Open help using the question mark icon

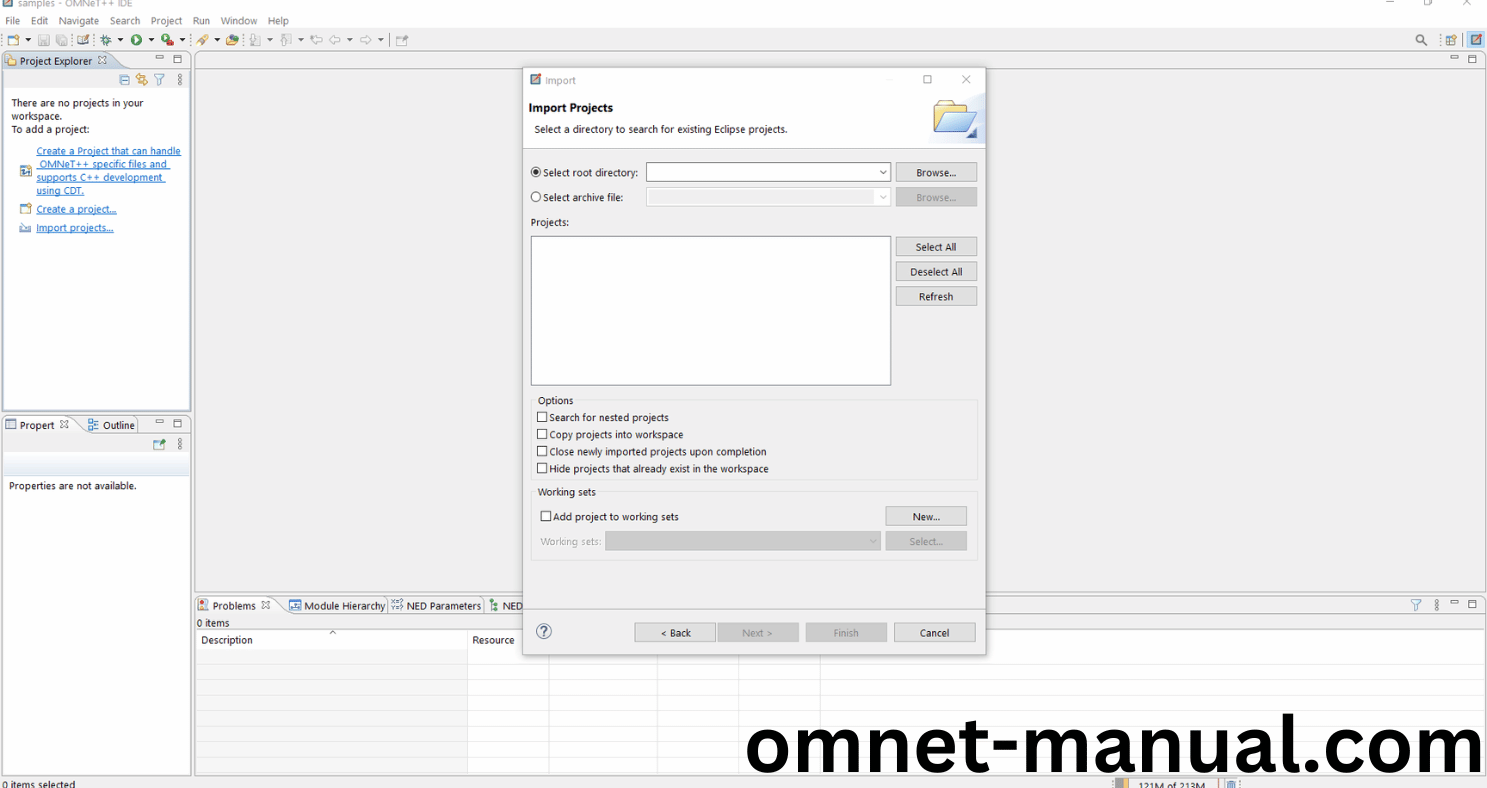pos(544,631)
